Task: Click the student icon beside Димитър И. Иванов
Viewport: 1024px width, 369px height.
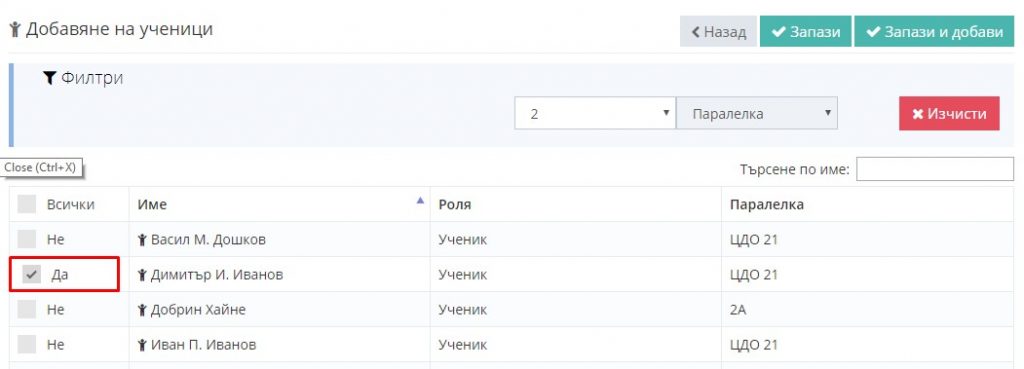Action: point(142,275)
